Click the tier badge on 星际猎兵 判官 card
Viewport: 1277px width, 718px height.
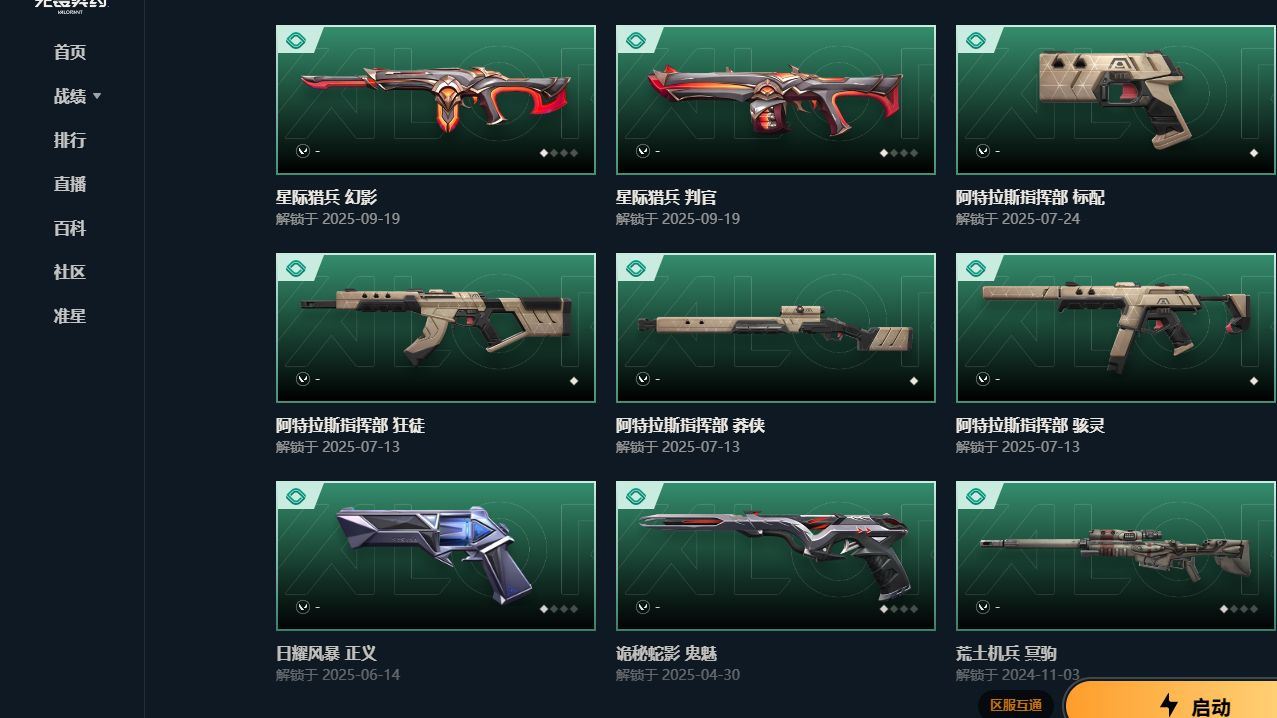(636, 41)
